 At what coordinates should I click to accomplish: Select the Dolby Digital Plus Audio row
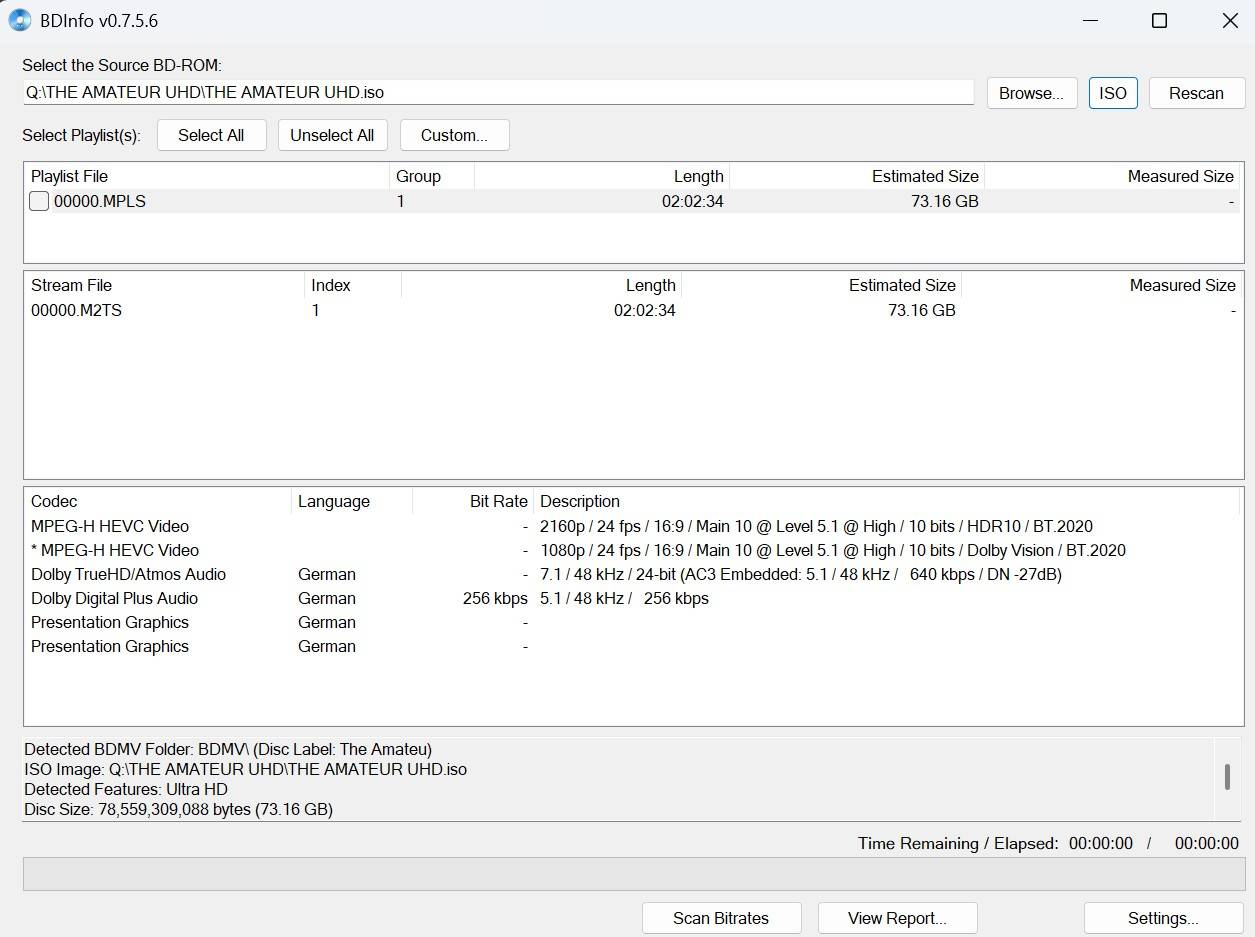point(632,598)
